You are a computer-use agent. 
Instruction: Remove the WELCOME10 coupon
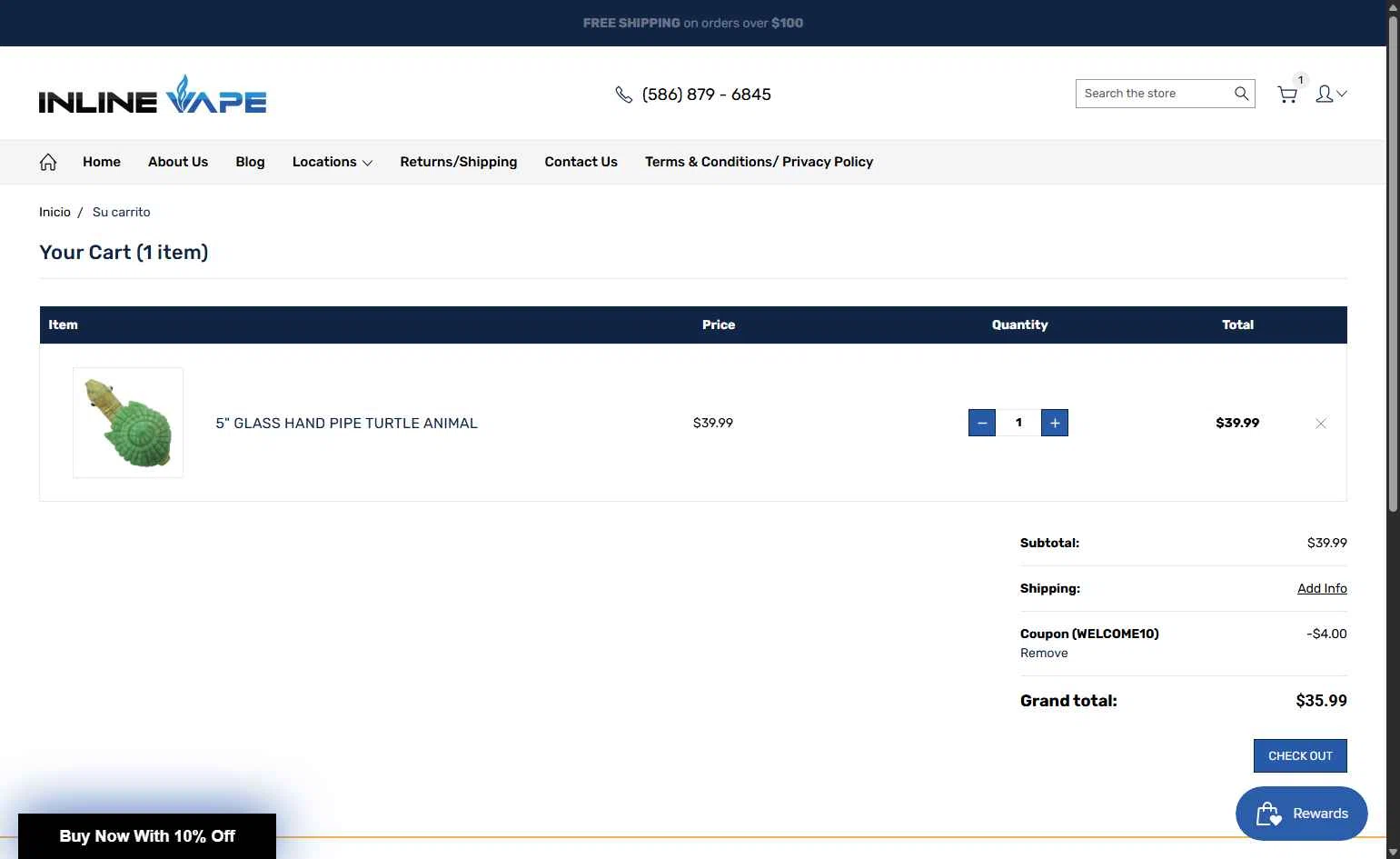click(x=1044, y=653)
